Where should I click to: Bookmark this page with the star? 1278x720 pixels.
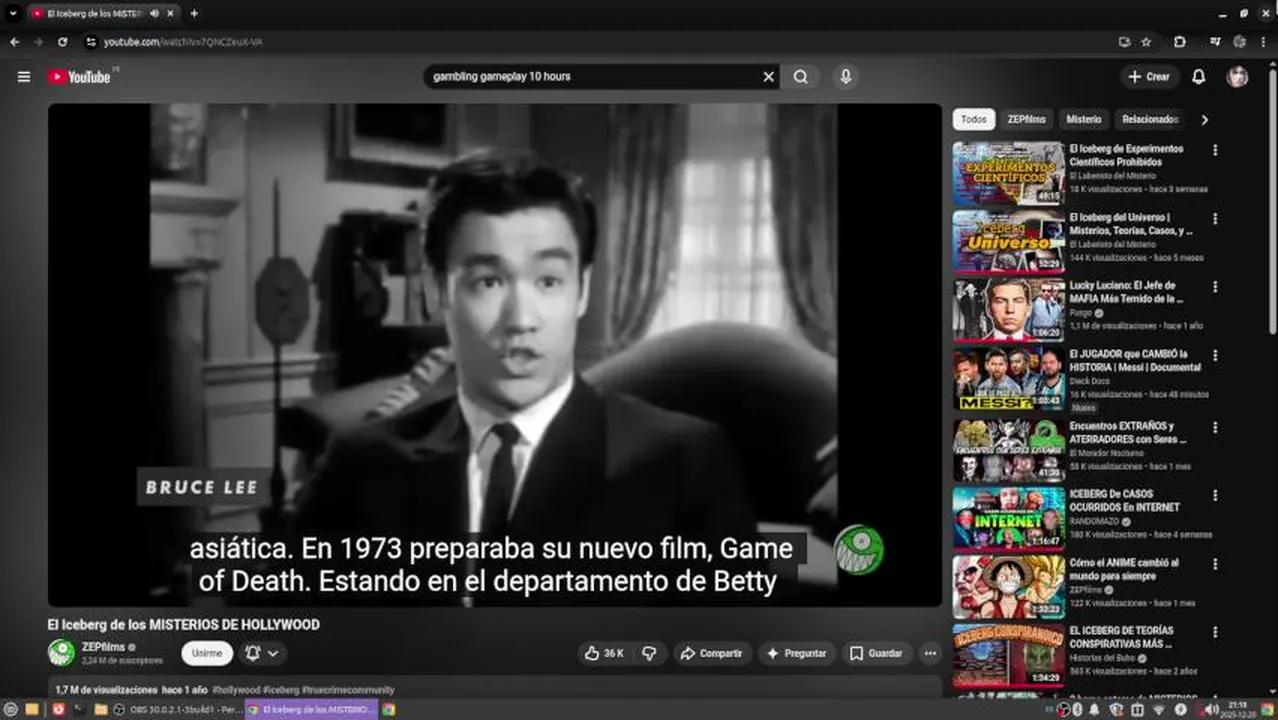coord(1146,42)
